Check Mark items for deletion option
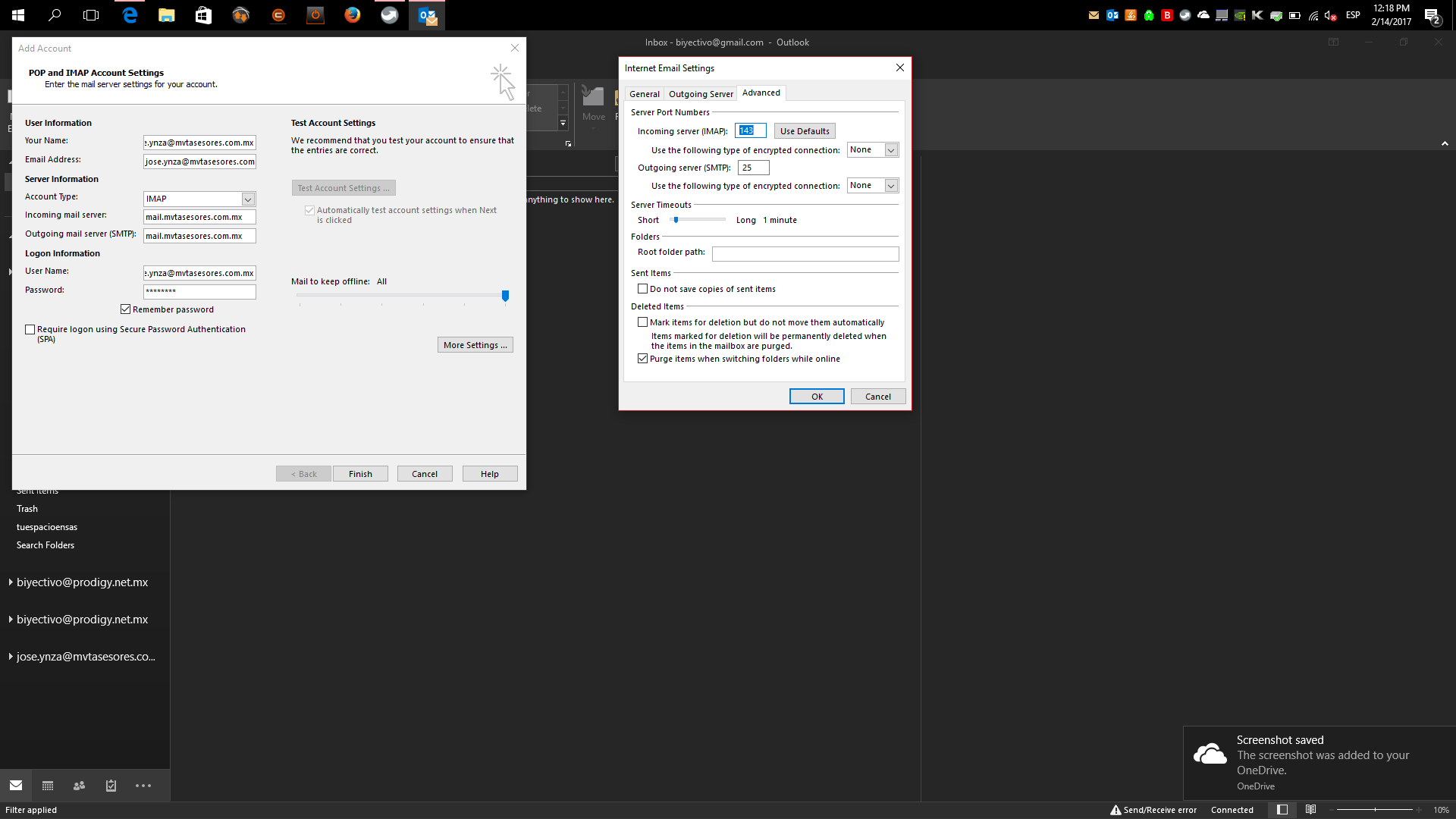Image resolution: width=1456 pixels, height=819 pixels. point(643,322)
